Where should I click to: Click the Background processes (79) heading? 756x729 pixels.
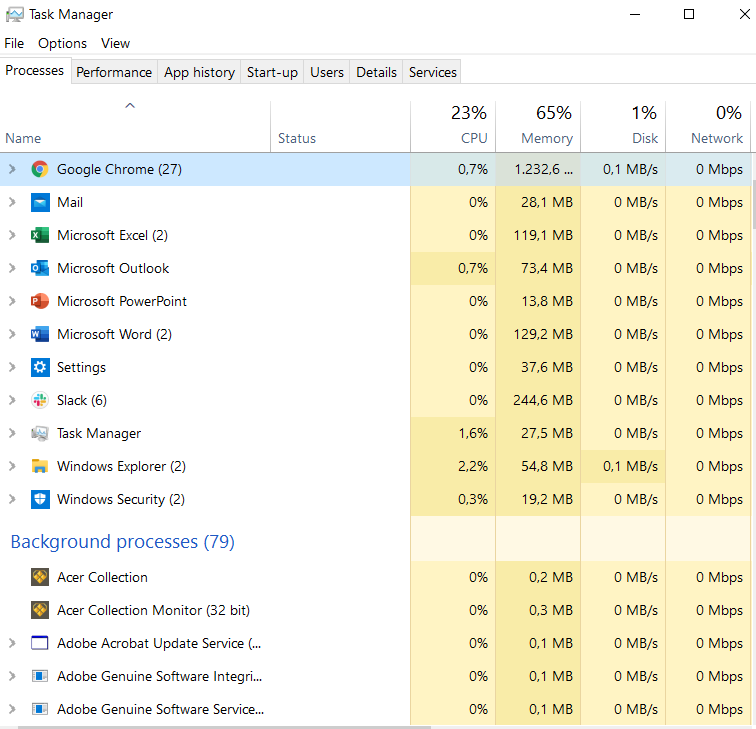[x=122, y=541]
